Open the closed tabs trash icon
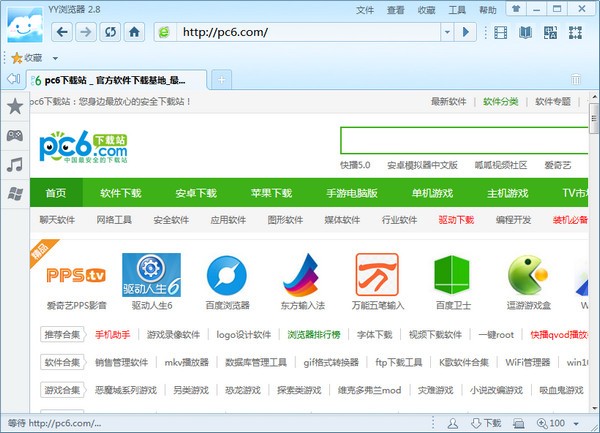Viewport: 600px width, 433px height. tap(576, 79)
